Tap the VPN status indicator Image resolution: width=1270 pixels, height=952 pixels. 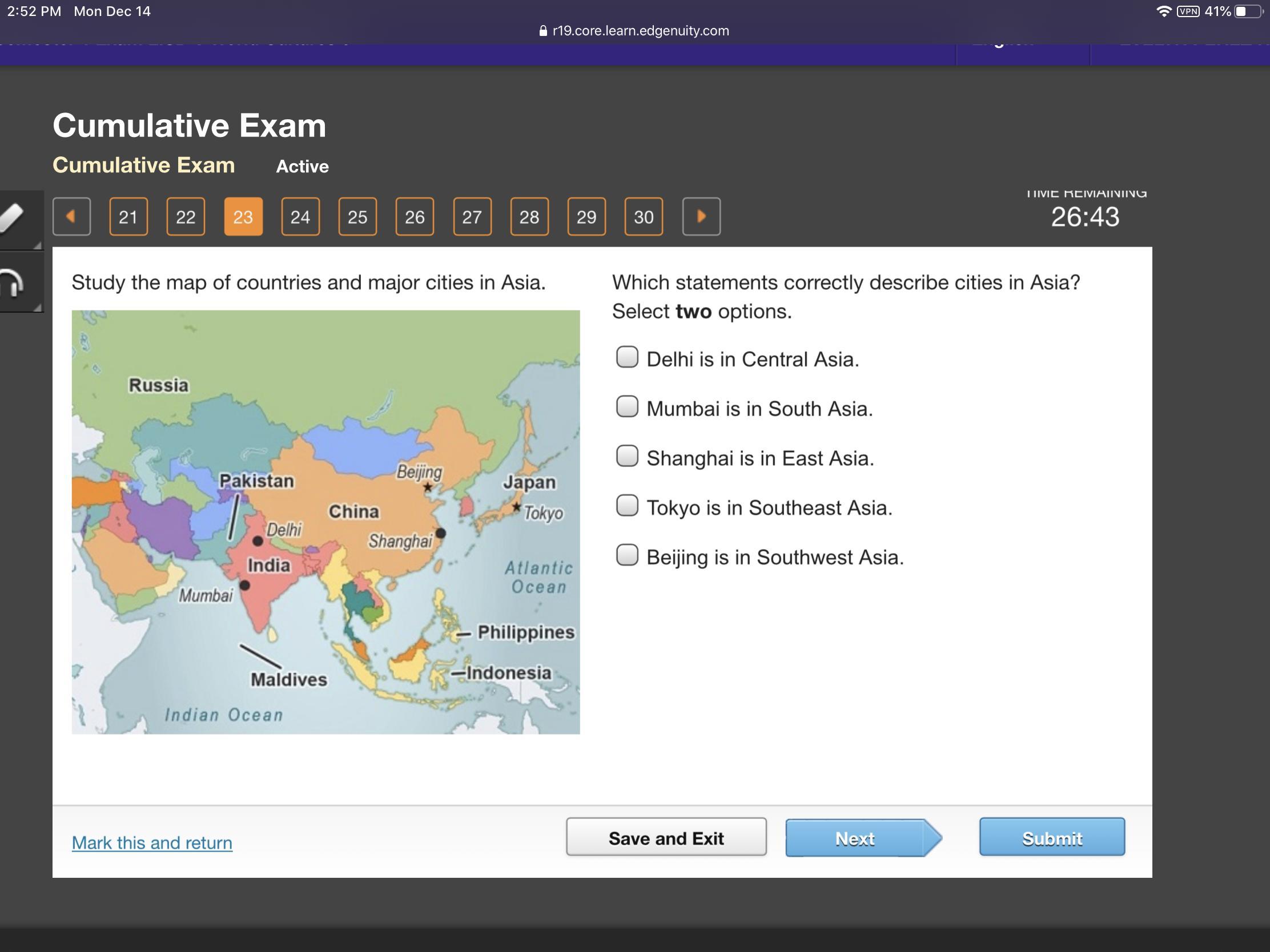pos(1187,11)
